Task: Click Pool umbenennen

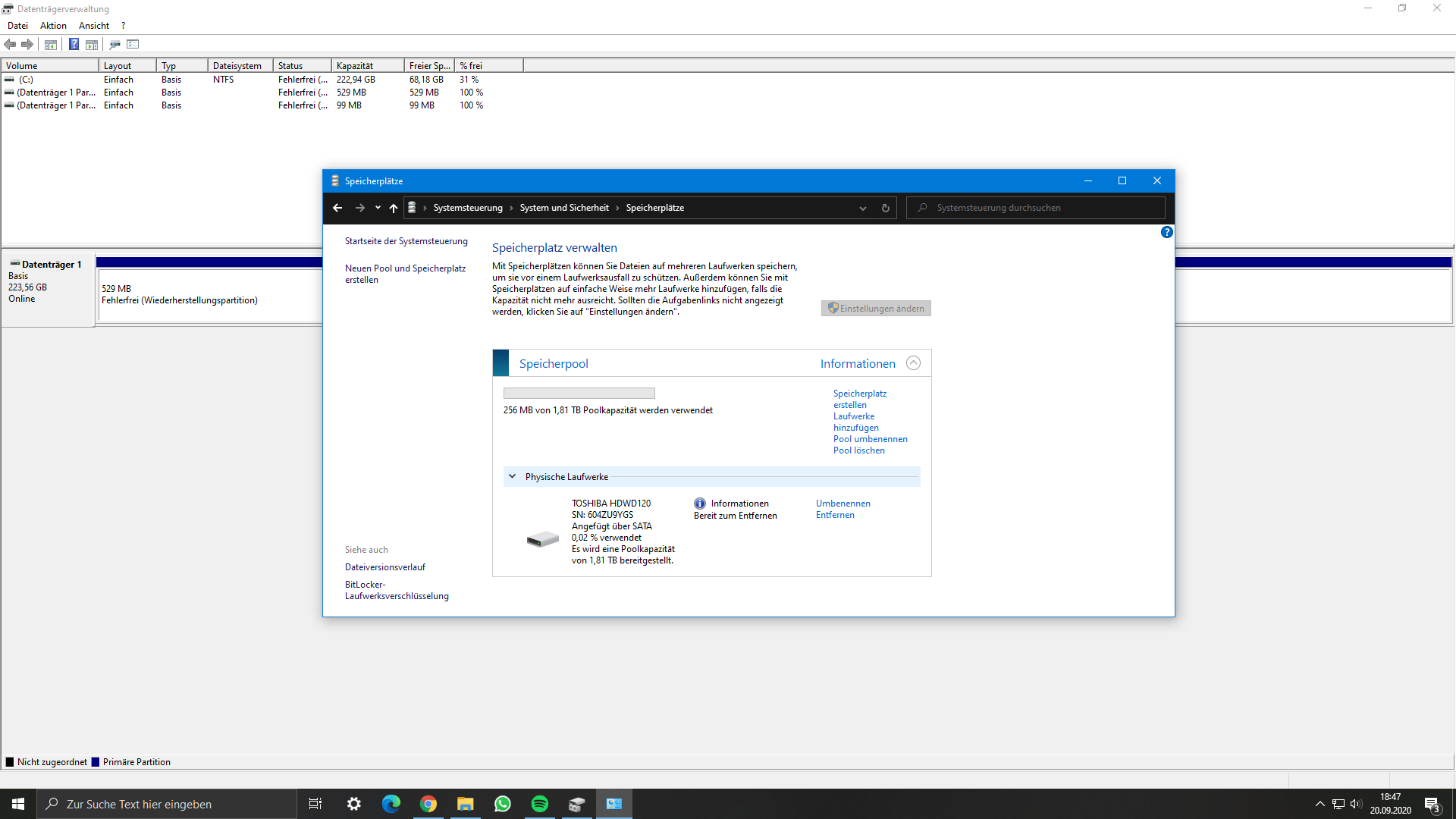Action: click(x=870, y=438)
